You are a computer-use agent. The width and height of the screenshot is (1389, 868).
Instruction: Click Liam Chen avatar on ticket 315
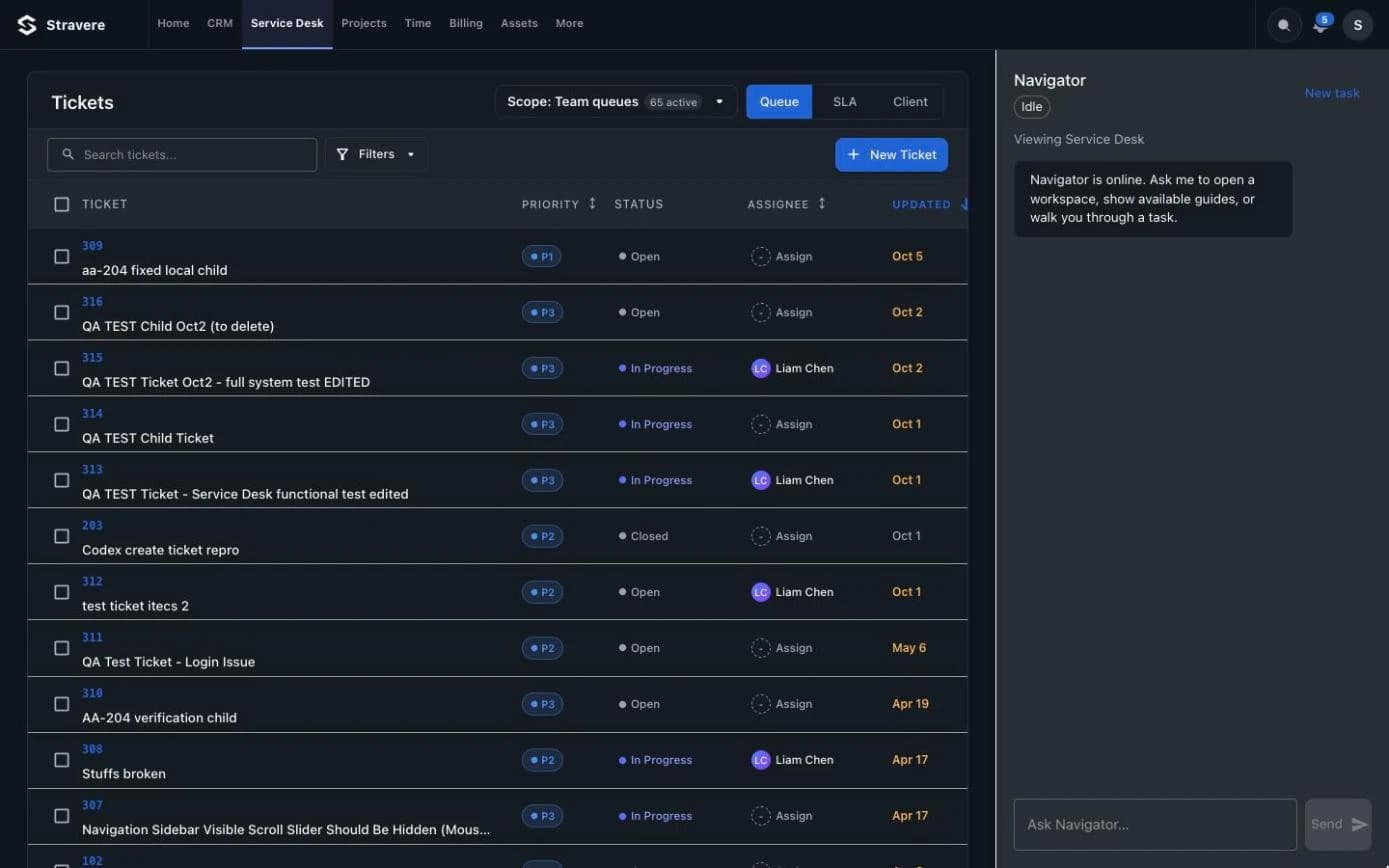(761, 368)
